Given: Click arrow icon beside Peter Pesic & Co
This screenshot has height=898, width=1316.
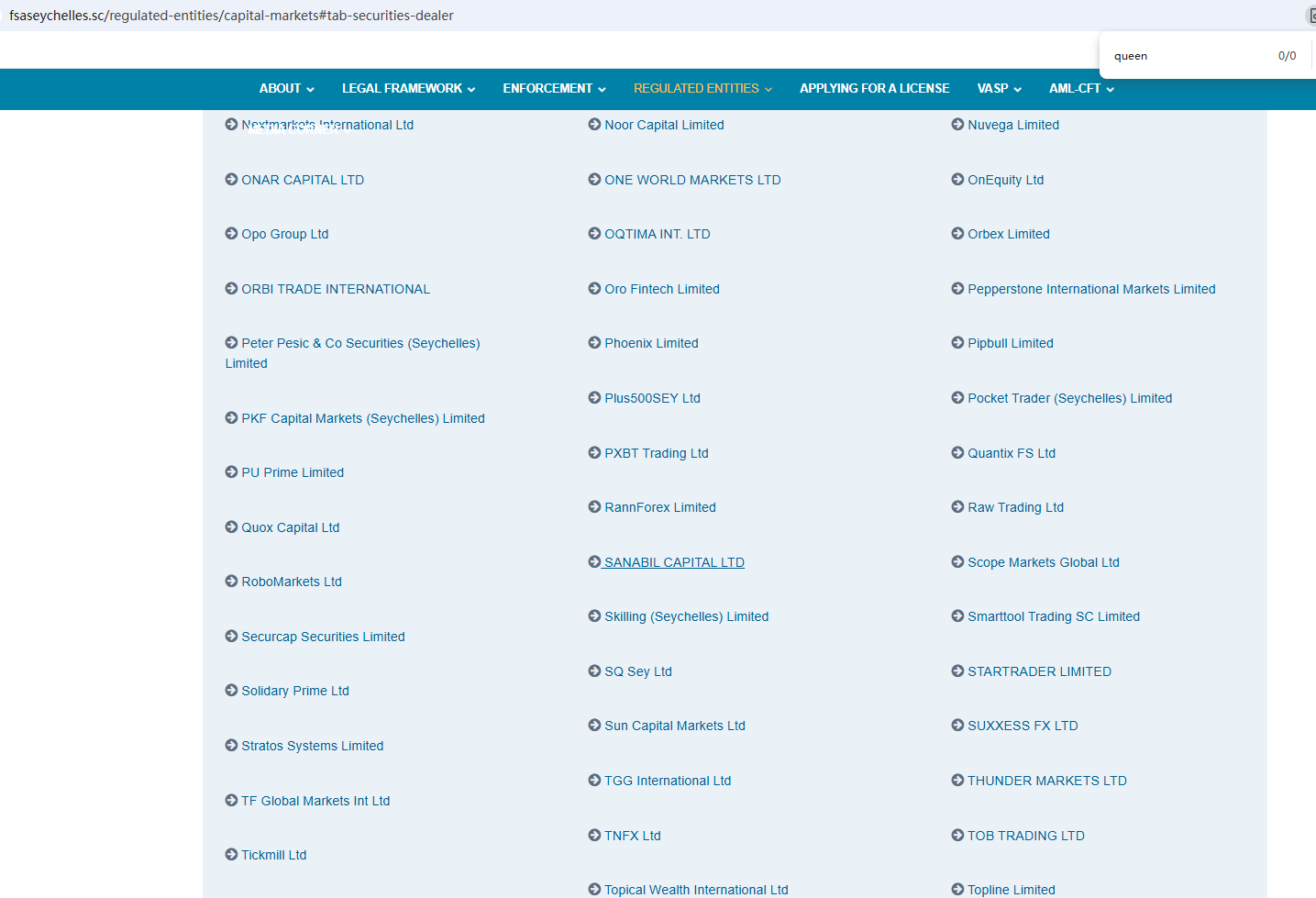Looking at the screenshot, I should point(231,343).
